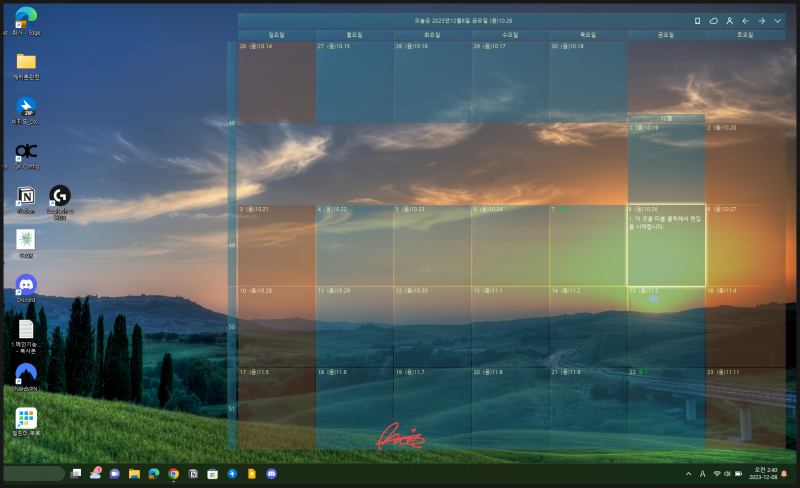Open Google Chrome from the taskbar

[x=173, y=474]
